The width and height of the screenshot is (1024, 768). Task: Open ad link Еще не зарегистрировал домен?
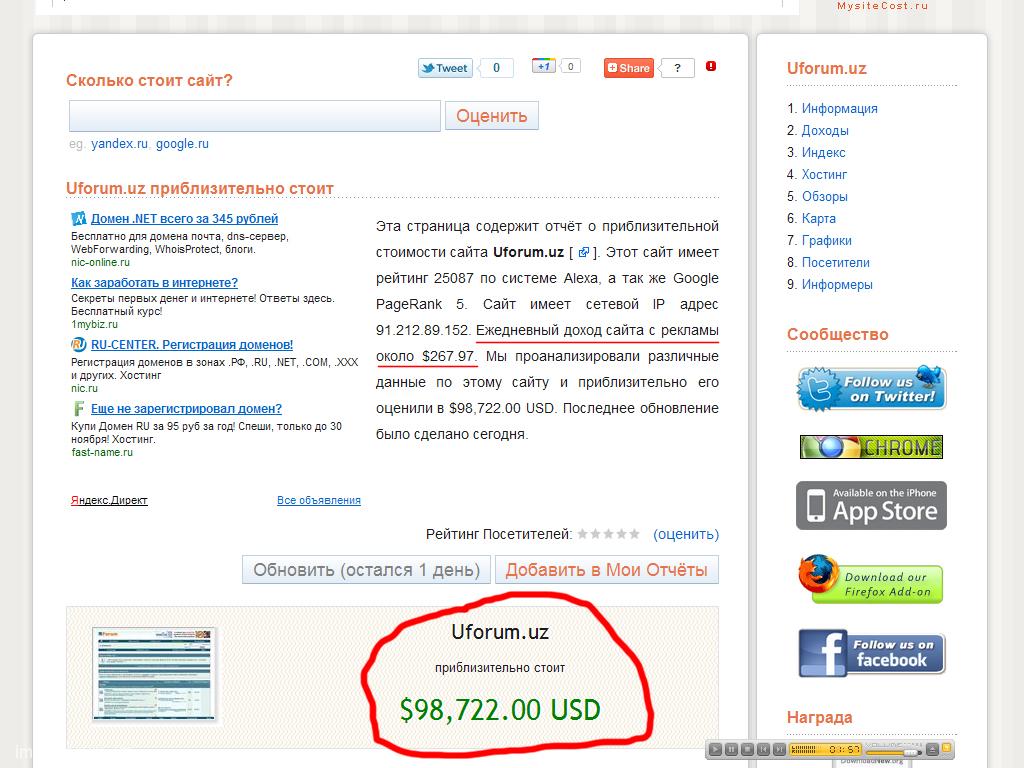click(186, 409)
